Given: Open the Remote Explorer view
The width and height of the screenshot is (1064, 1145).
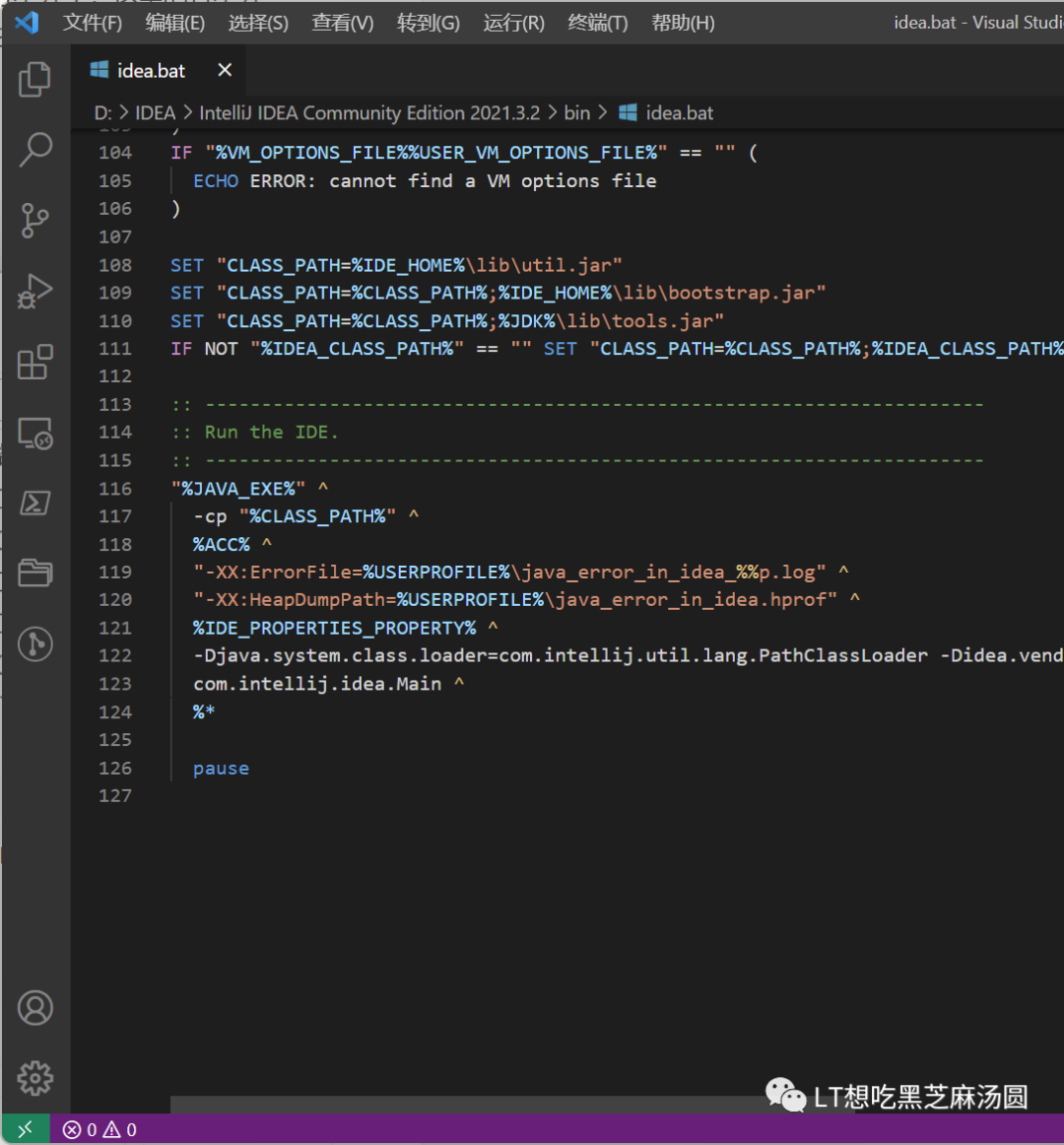Looking at the screenshot, I should pos(35,433).
